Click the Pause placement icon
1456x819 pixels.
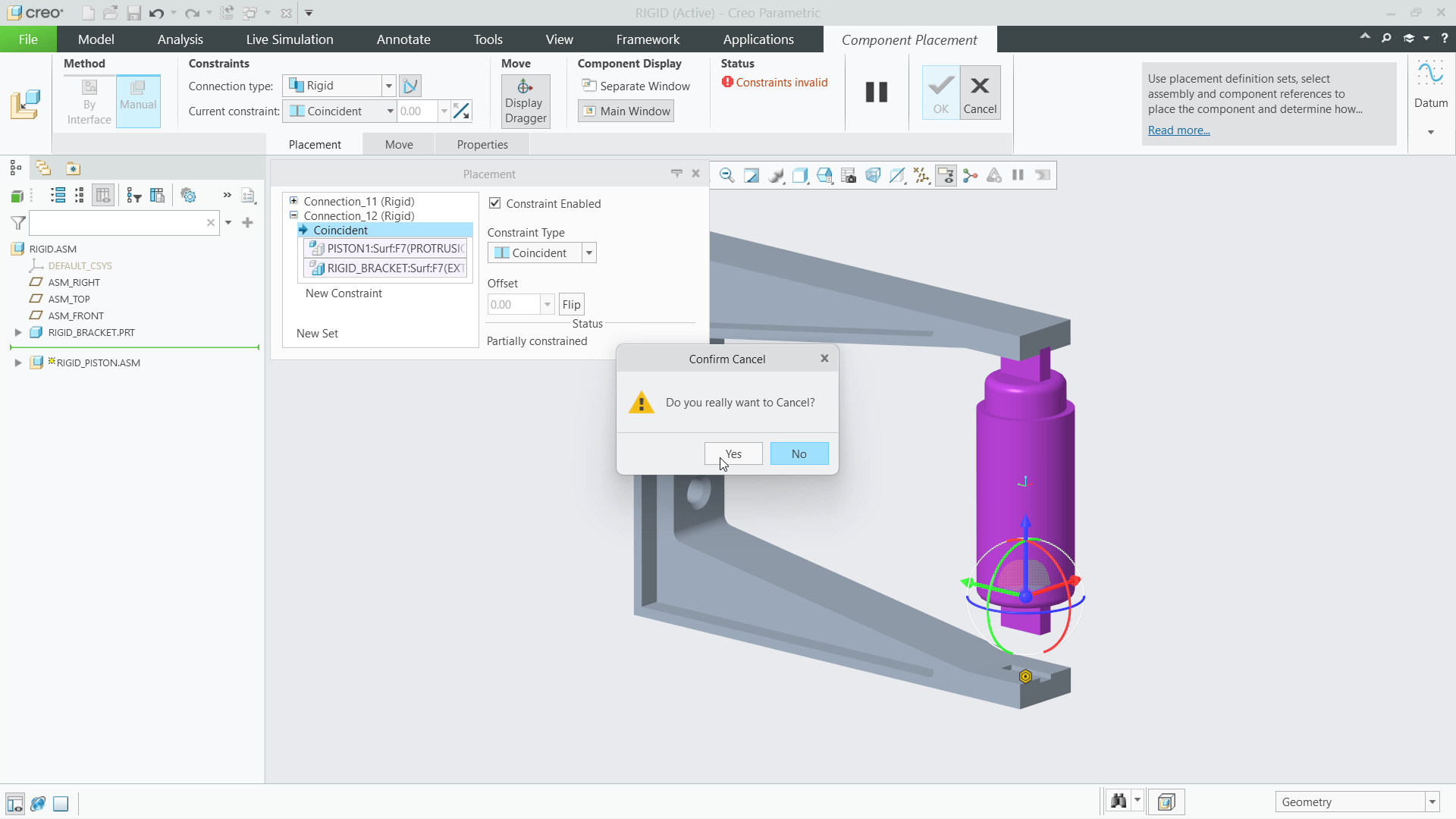point(877,93)
